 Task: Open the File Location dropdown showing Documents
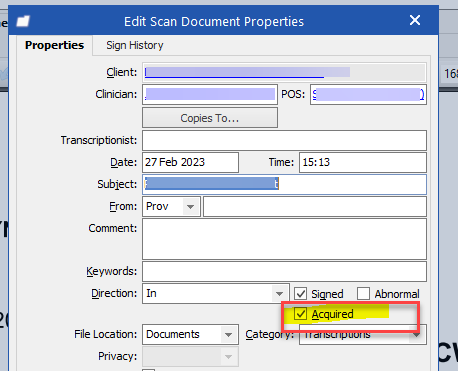point(228,334)
